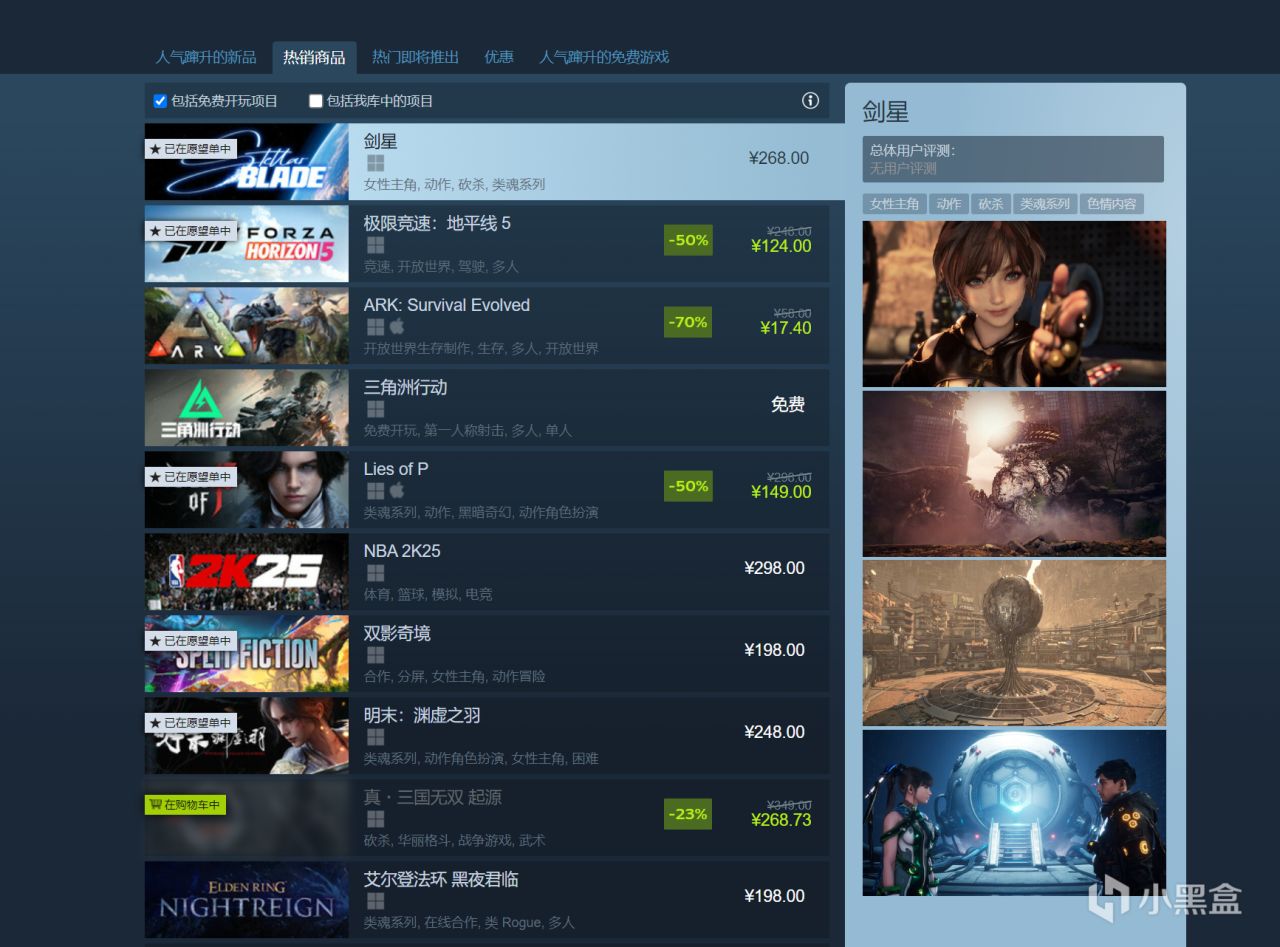
Task: Click 总体用户评测 review summary box
Action: coord(1013,159)
